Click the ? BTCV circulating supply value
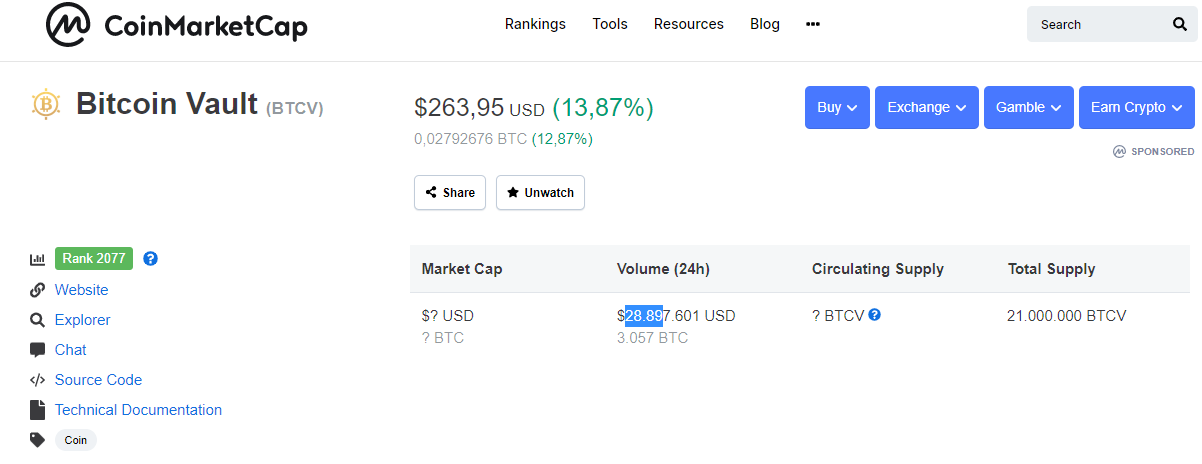 point(838,316)
